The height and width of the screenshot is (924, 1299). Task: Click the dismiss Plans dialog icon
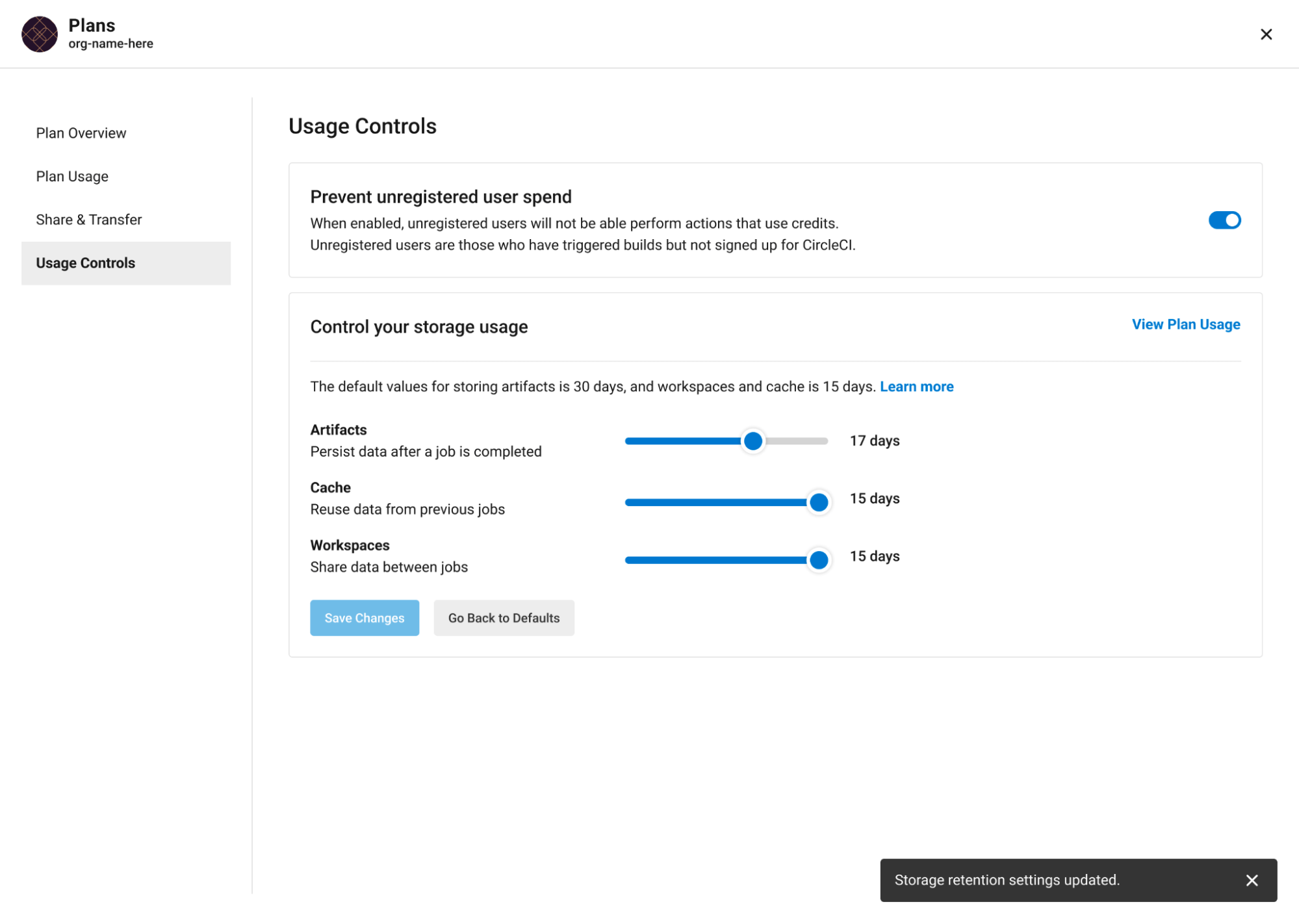pyautogui.click(x=1266, y=34)
